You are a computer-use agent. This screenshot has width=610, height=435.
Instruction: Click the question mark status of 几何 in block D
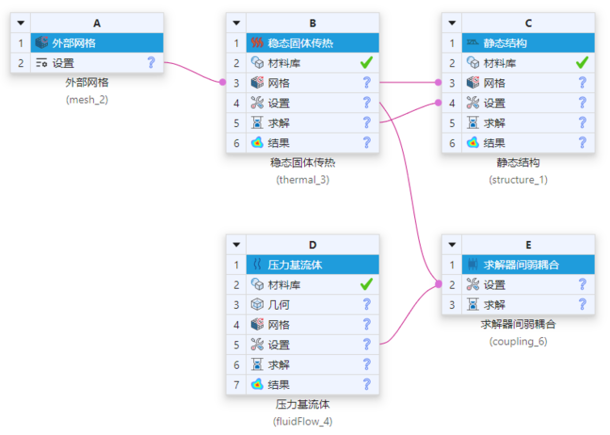click(366, 304)
